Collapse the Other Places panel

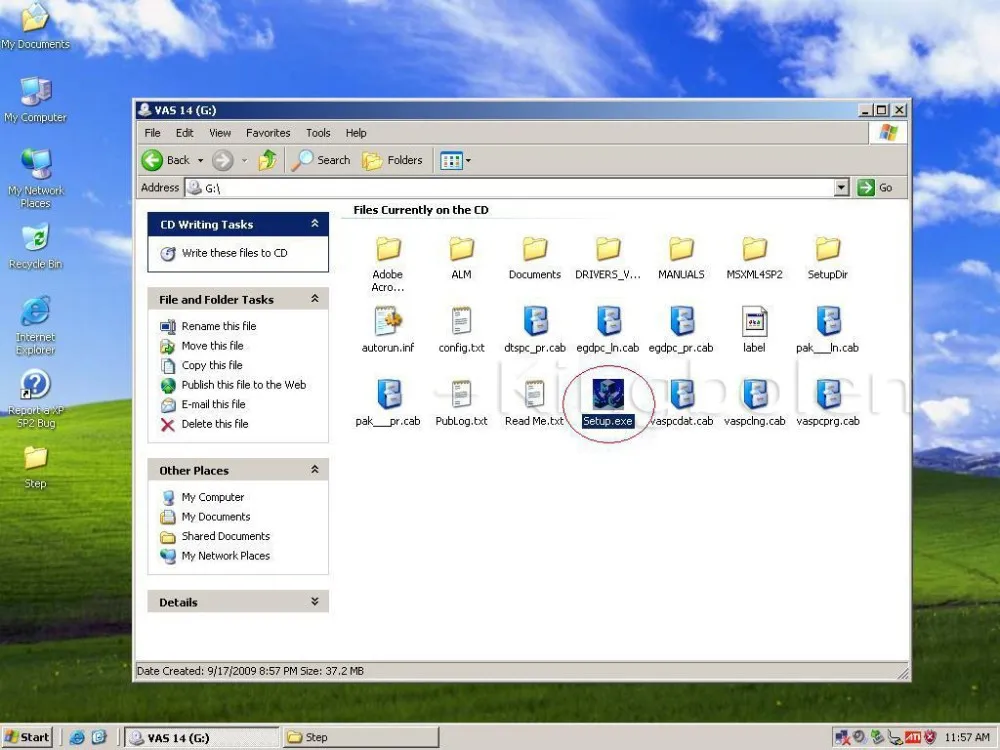pos(314,469)
